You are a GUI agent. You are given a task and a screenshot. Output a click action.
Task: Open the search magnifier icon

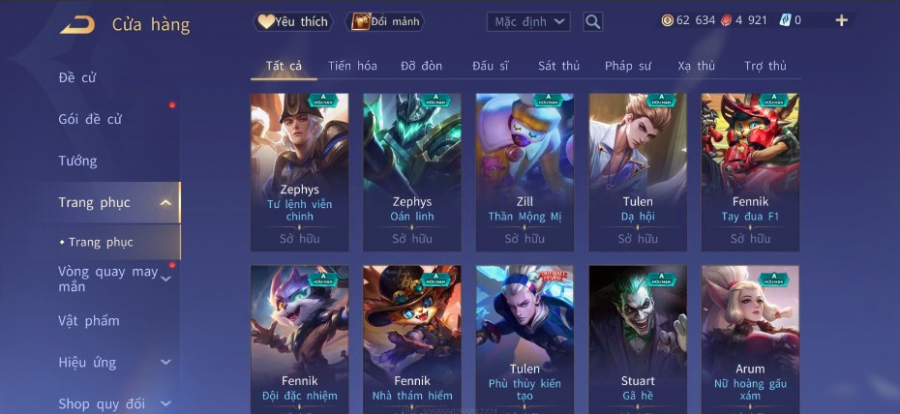593,22
